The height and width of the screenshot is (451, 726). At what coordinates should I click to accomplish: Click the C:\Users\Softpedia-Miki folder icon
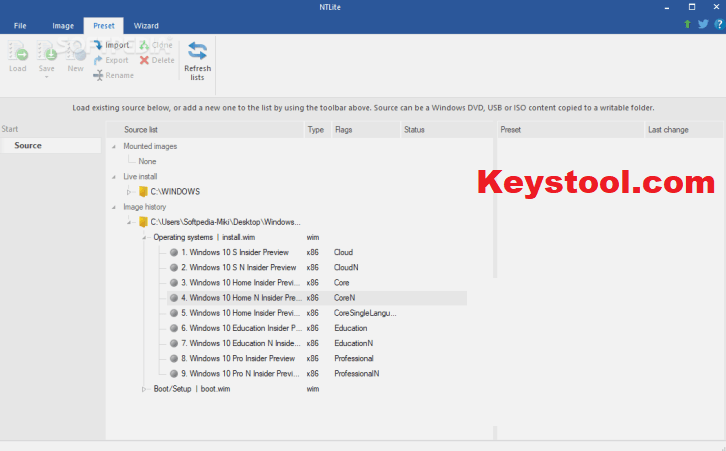point(143,222)
